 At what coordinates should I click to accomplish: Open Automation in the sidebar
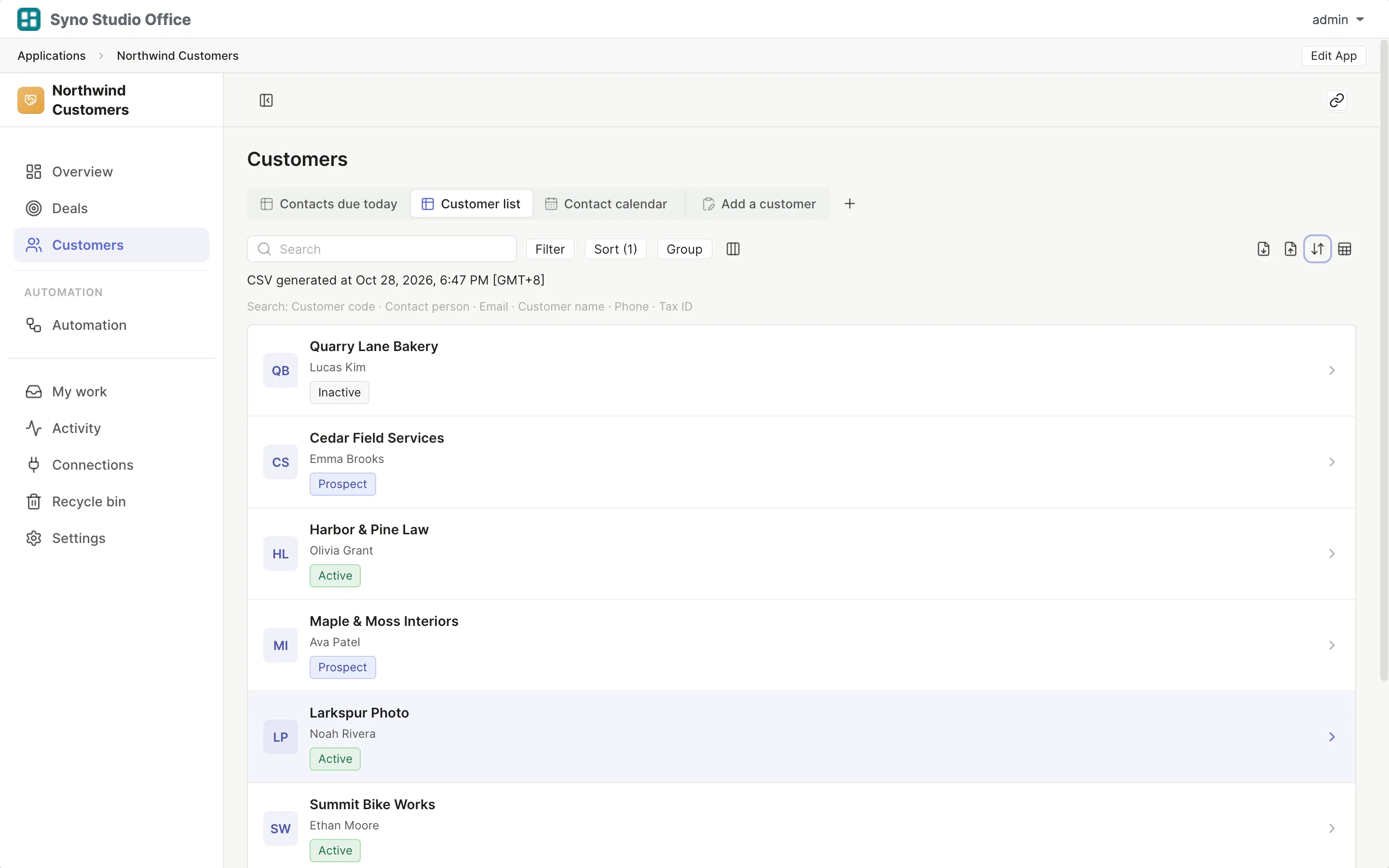click(111, 325)
